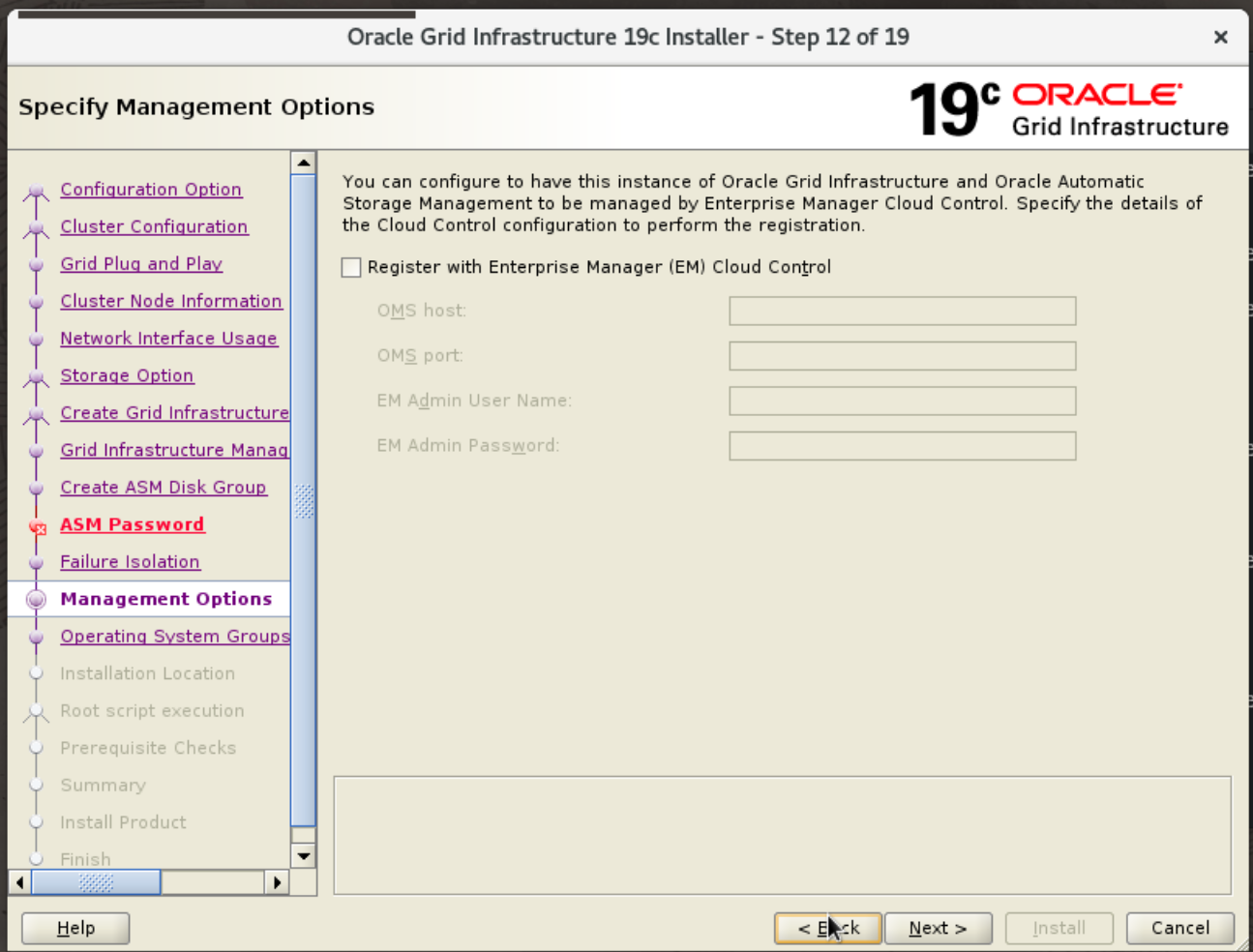Click the sidebar scroll left arrow

pos(19,882)
